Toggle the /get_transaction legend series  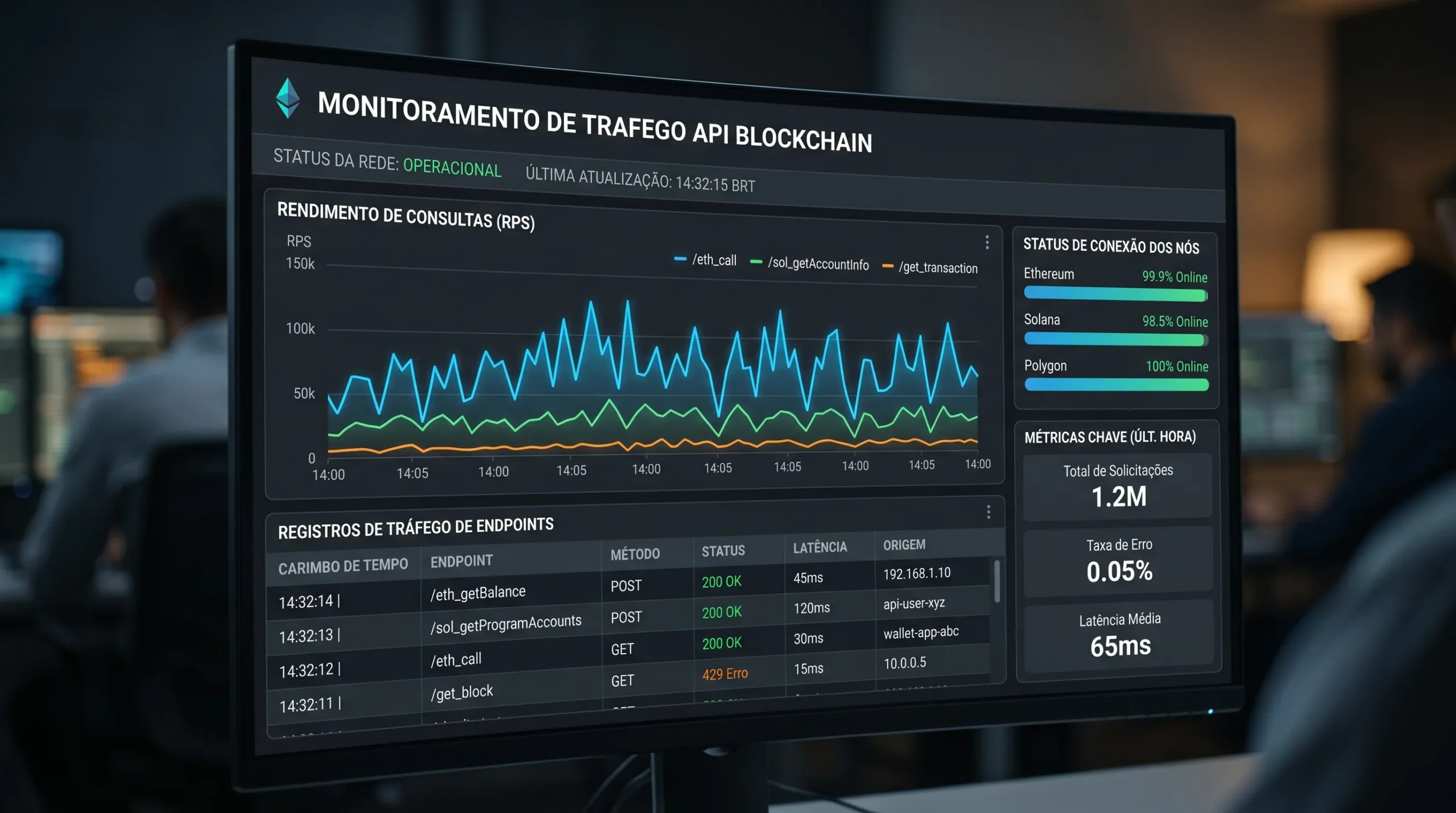[929, 267]
